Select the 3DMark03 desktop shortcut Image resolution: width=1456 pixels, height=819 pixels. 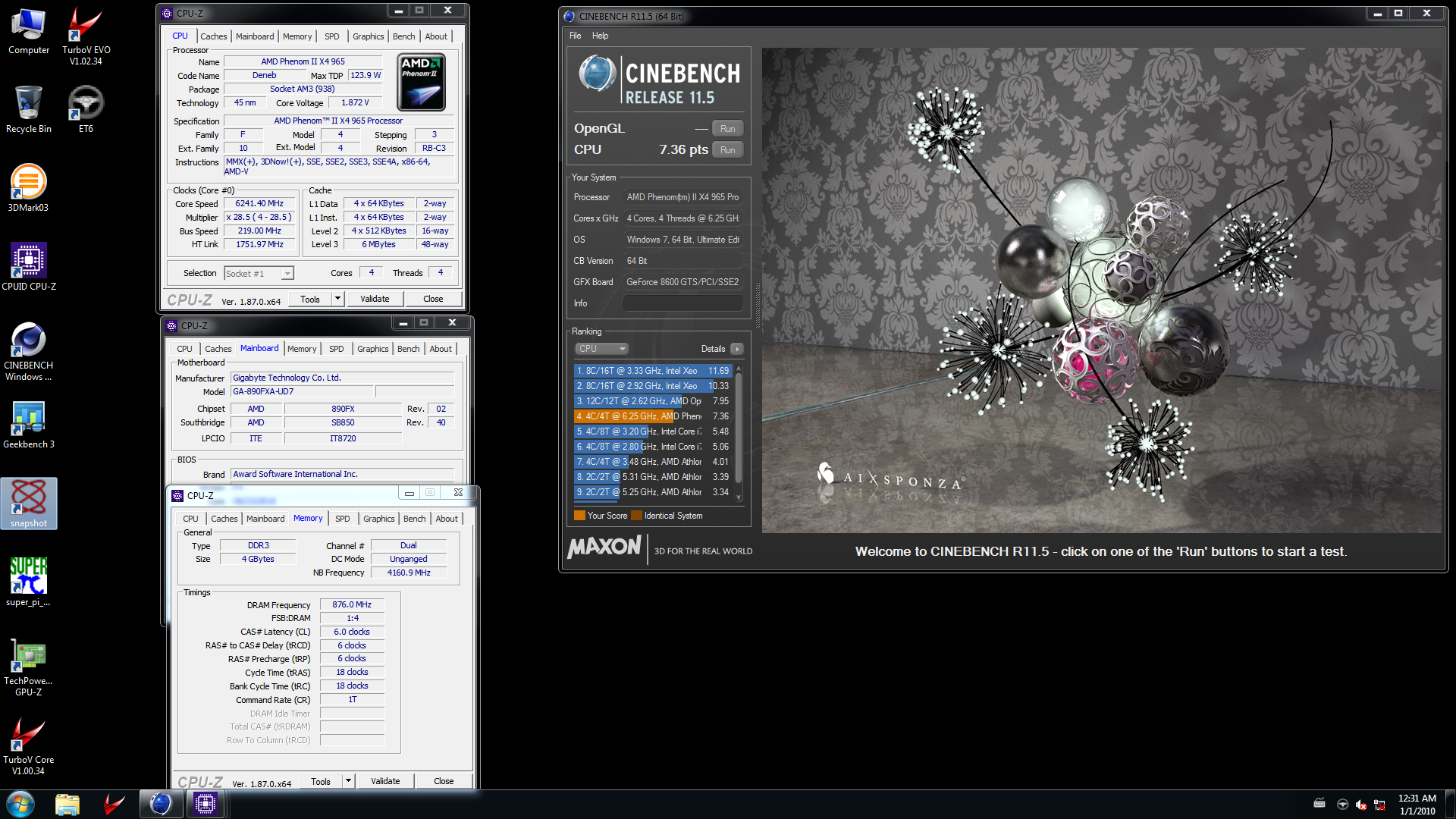point(29,188)
